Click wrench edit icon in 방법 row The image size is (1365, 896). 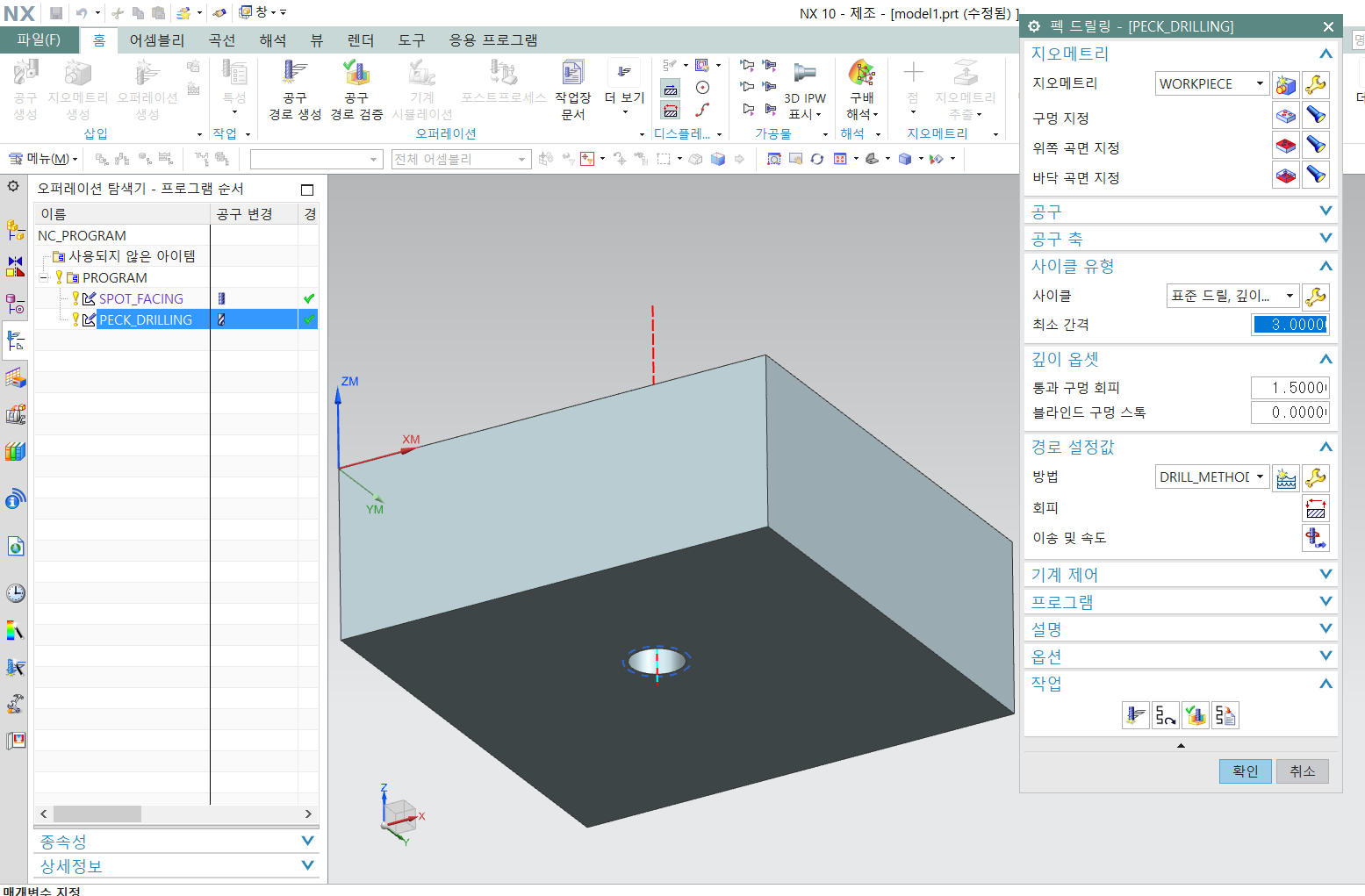pyautogui.click(x=1315, y=478)
